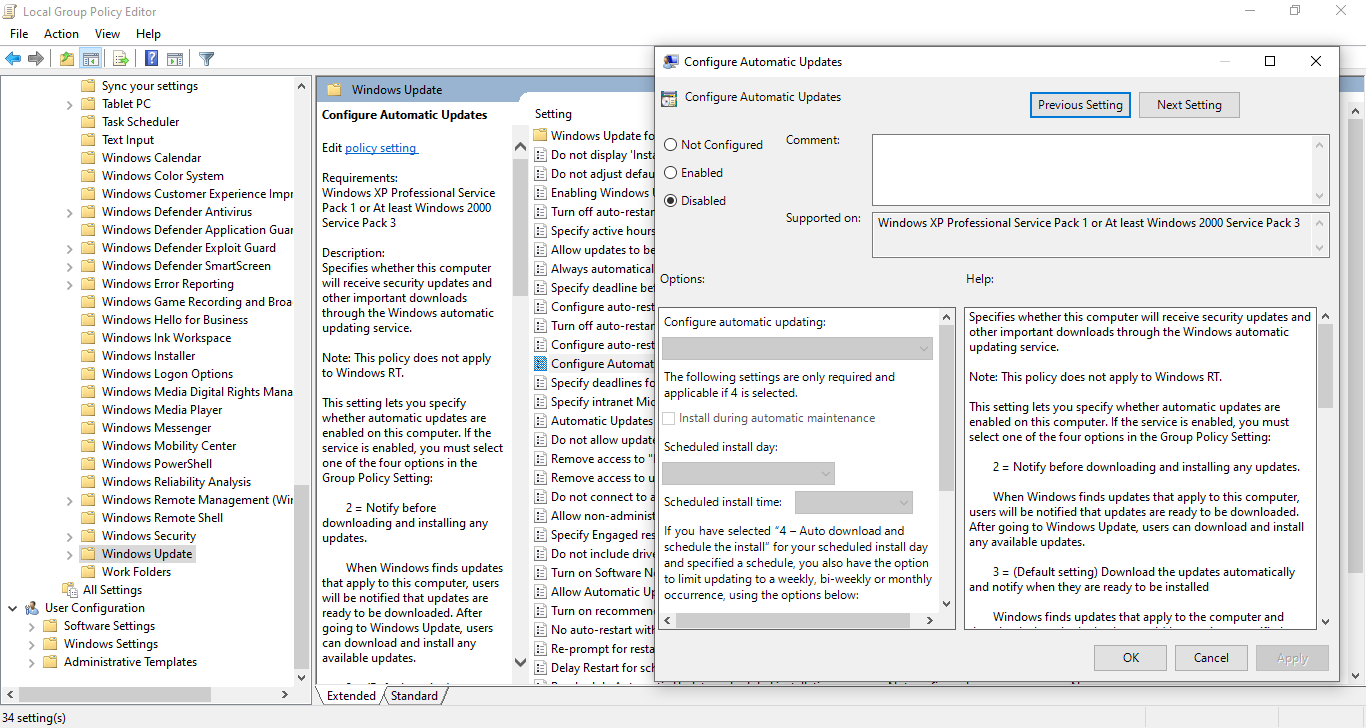The width and height of the screenshot is (1366, 728).
Task: Toggle the Show/Hide Console Tree icon
Action: 91,59
